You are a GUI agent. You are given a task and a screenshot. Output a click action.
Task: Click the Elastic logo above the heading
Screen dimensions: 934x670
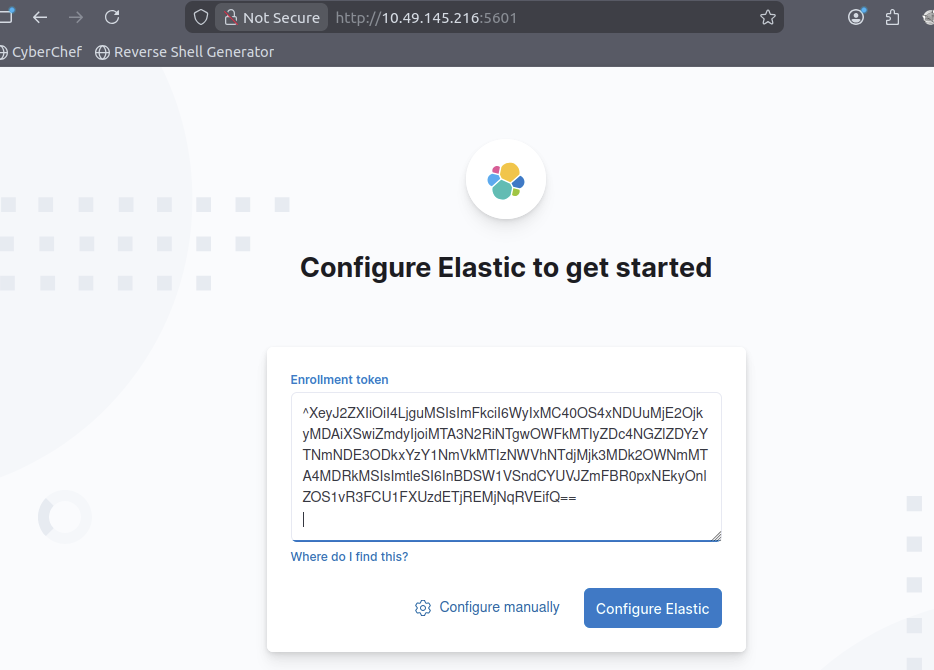[x=505, y=179]
